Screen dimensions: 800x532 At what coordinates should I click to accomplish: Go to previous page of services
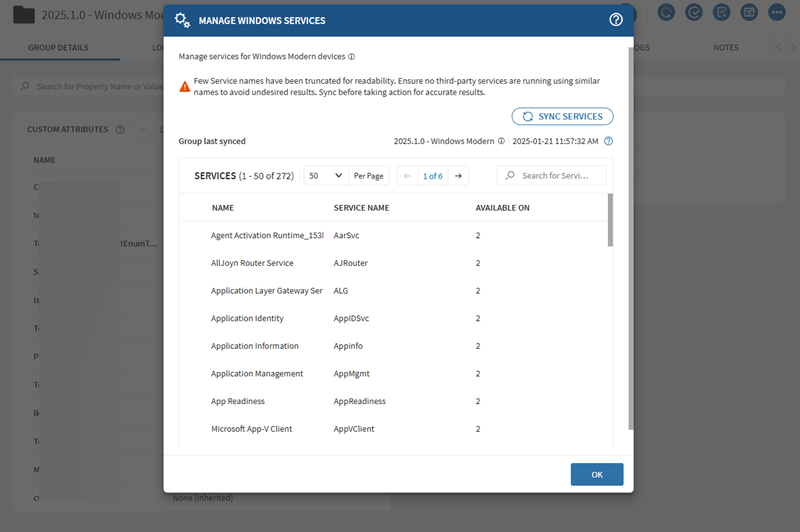pyautogui.click(x=407, y=175)
